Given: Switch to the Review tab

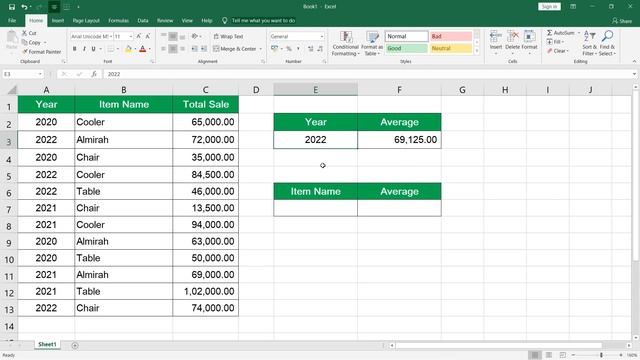Looking at the screenshot, I should 165,20.
